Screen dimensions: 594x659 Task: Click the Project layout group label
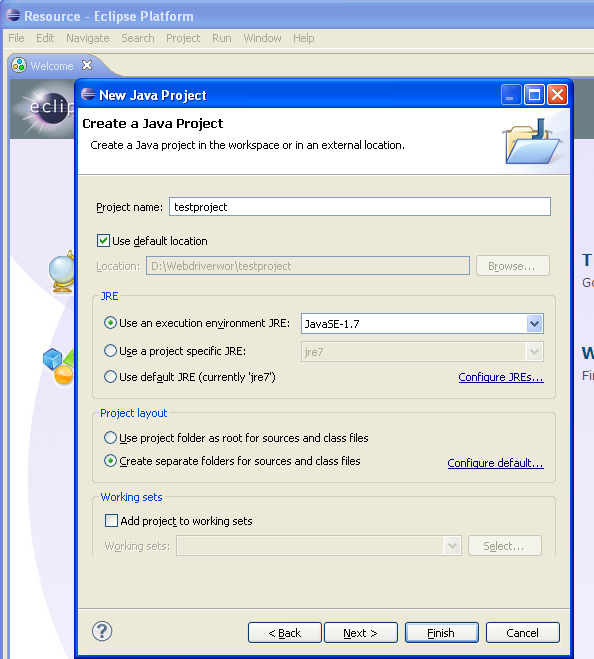[x=134, y=413]
